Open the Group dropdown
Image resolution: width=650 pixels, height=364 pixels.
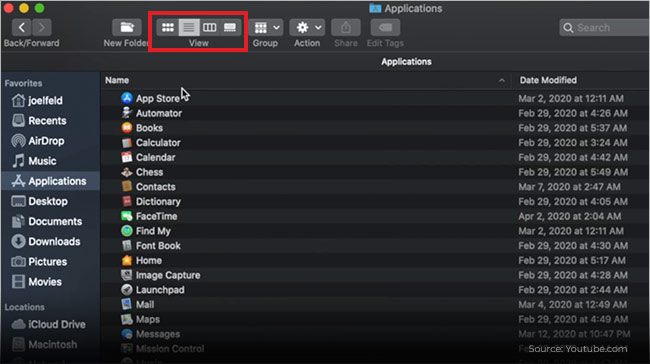click(267, 28)
